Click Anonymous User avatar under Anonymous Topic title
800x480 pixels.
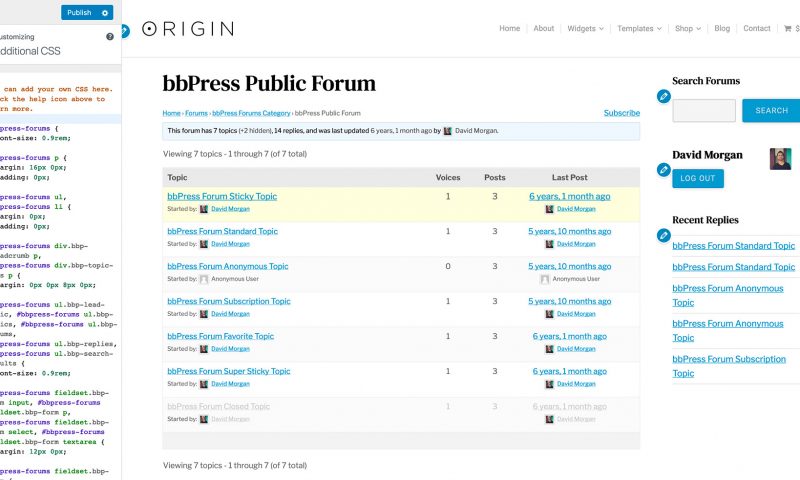click(x=204, y=279)
